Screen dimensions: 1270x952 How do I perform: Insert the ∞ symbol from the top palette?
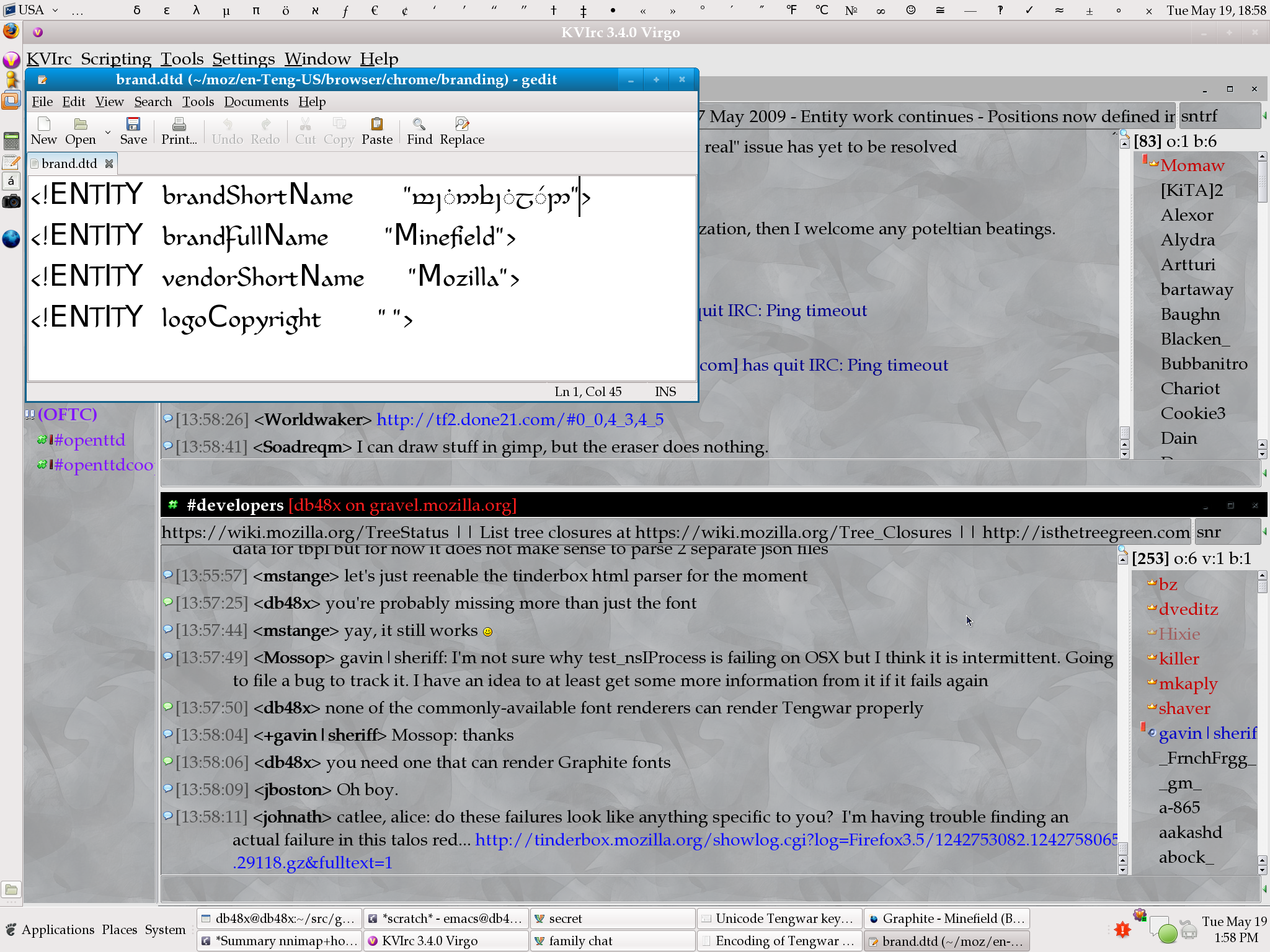881,11
